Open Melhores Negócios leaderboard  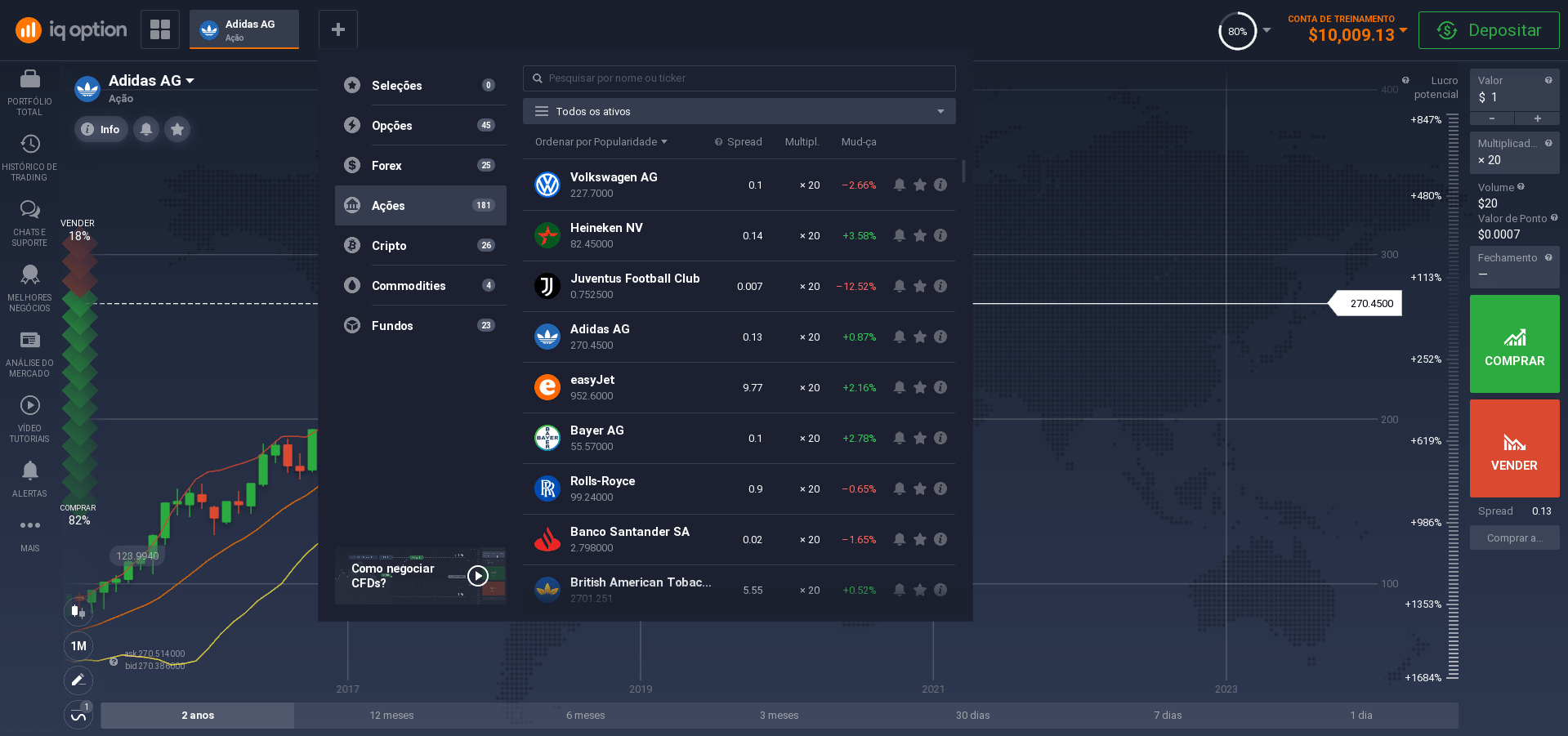tap(29, 288)
